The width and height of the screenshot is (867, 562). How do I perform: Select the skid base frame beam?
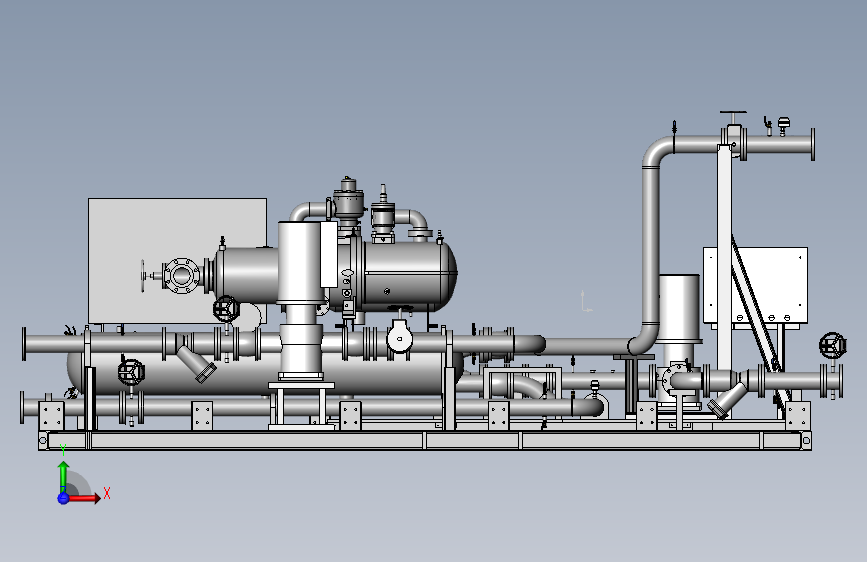coord(425,441)
